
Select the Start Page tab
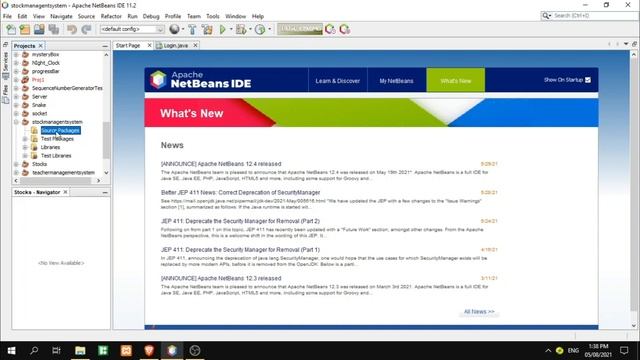128,46
